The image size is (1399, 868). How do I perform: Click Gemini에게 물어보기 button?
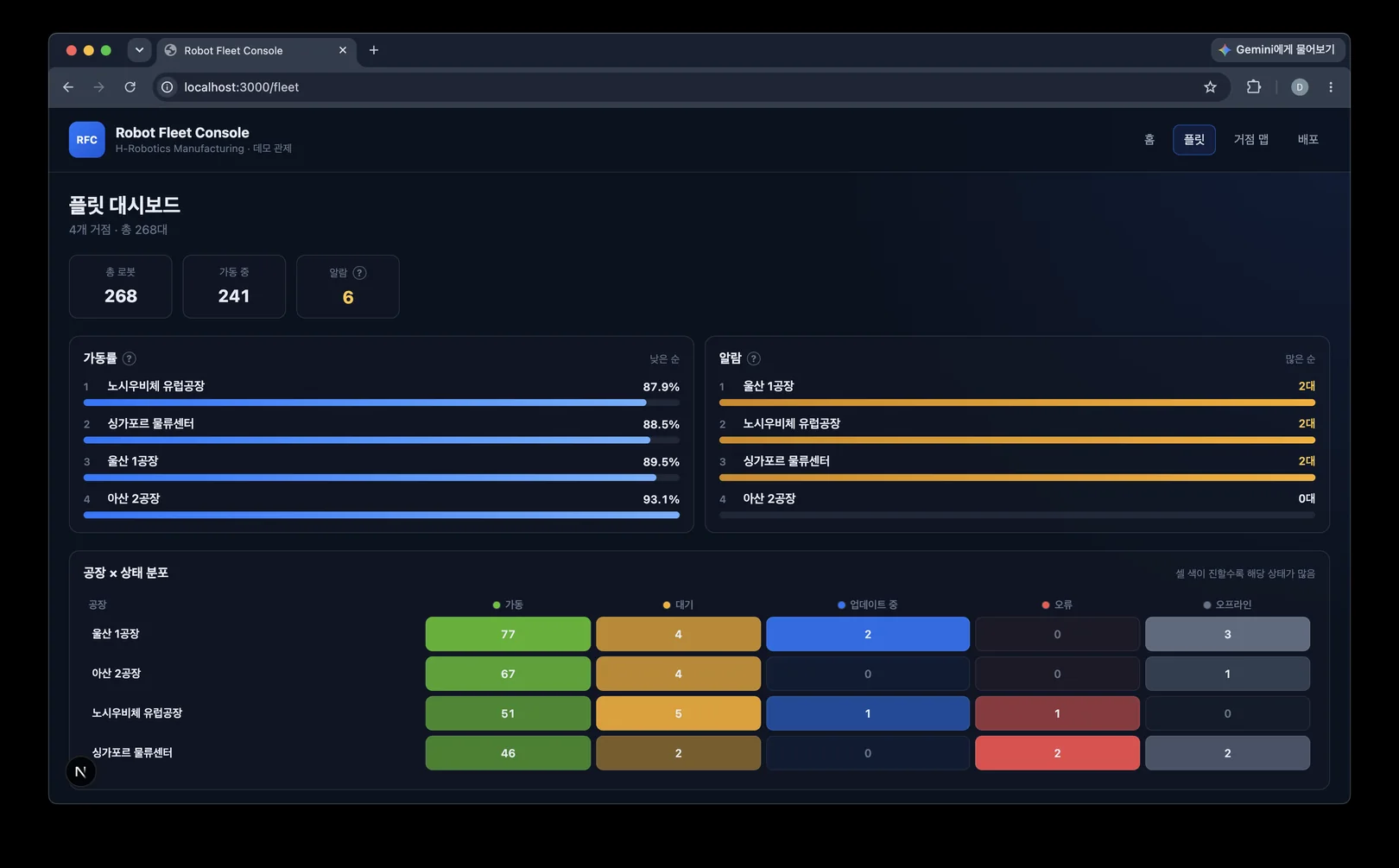(1277, 50)
